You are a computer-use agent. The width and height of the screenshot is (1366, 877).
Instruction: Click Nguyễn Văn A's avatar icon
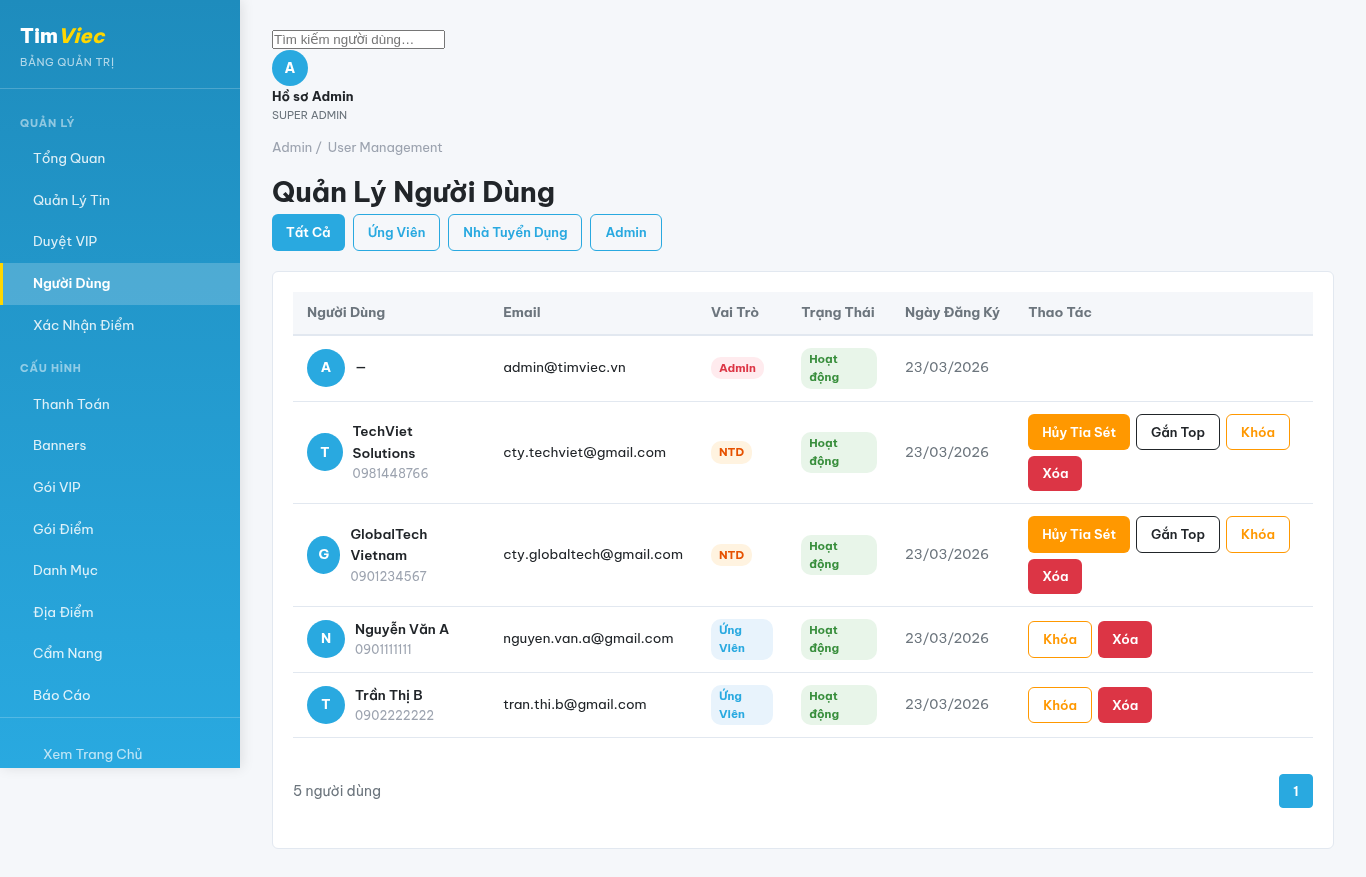pyautogui.click(x=325, y=639)
